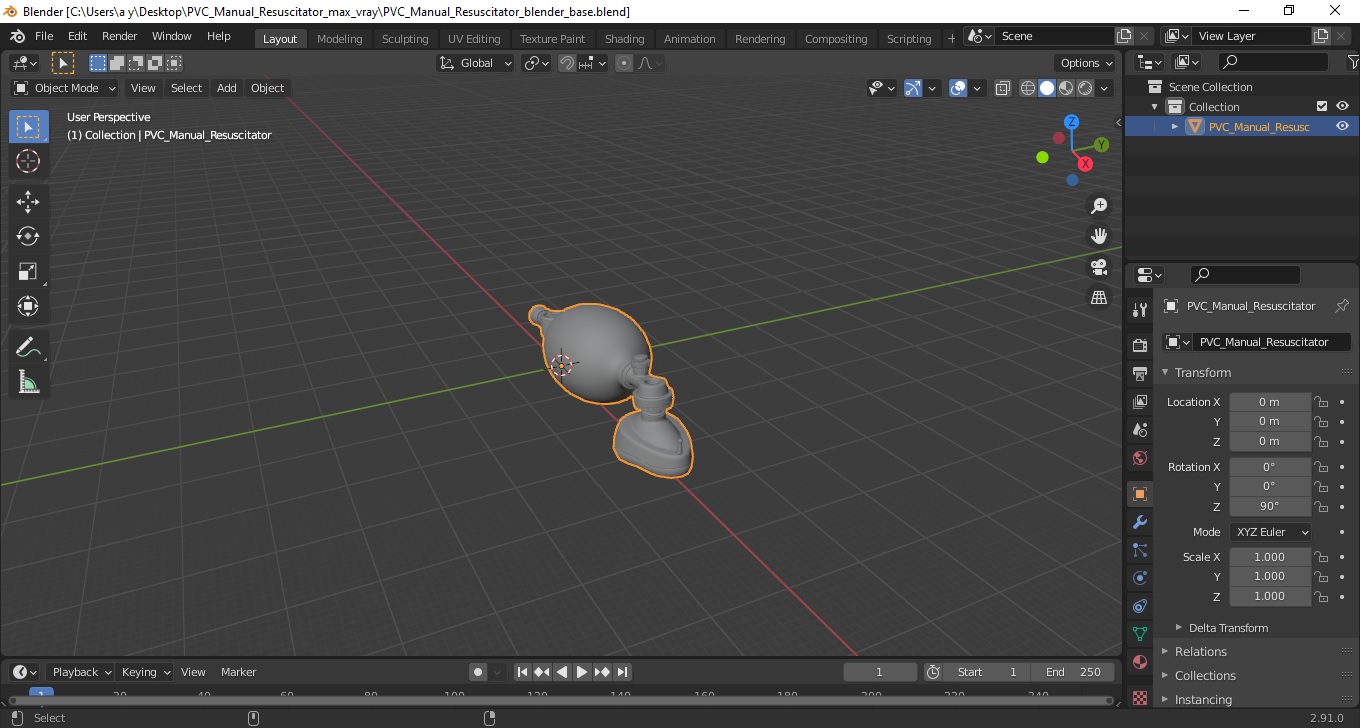1360x728 pixels.
Task: Lock the Location X property
Action: 1321,402
